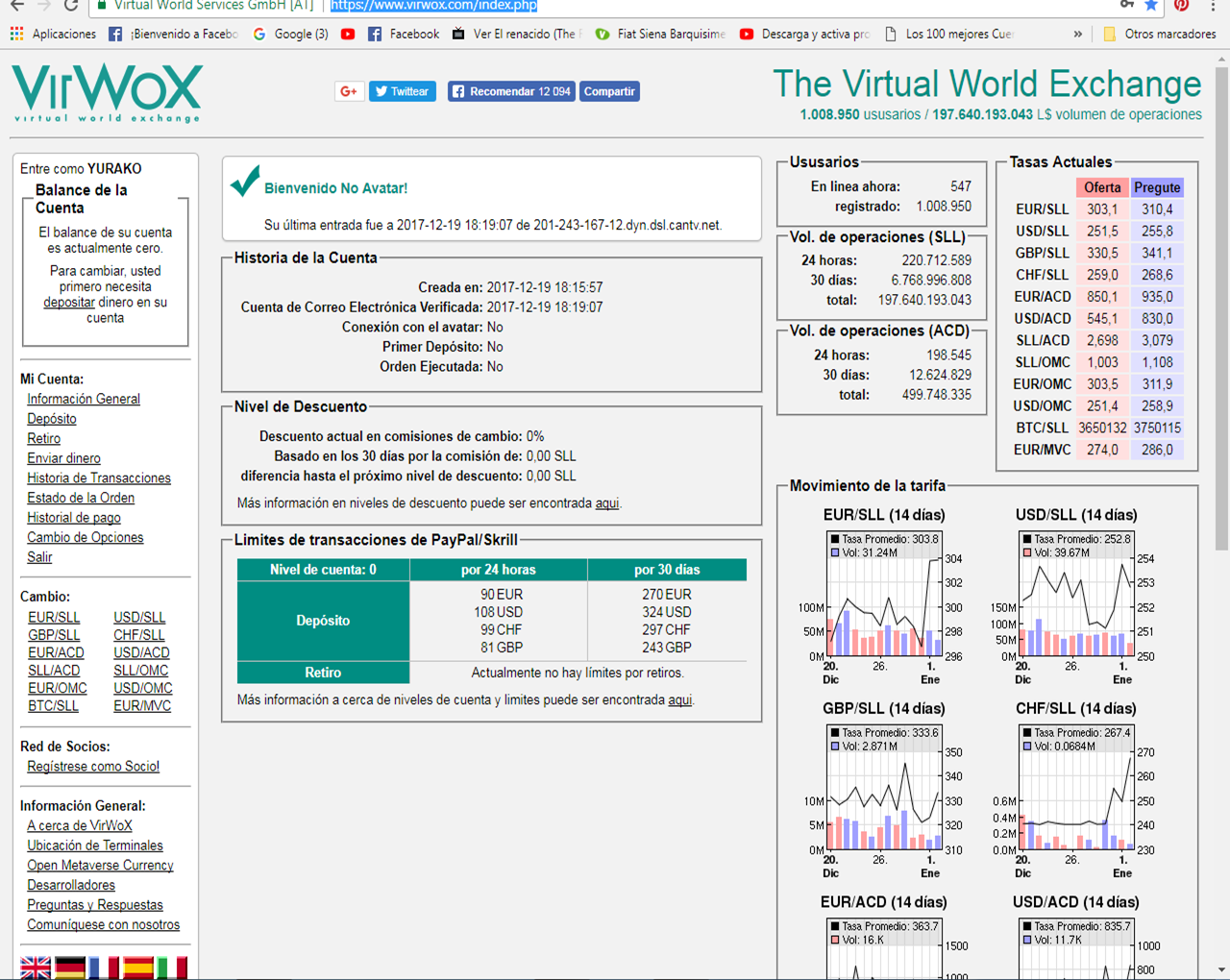Click the depositar link in balance box
This screenshot has height=980, width=1230.
(69, 302)
